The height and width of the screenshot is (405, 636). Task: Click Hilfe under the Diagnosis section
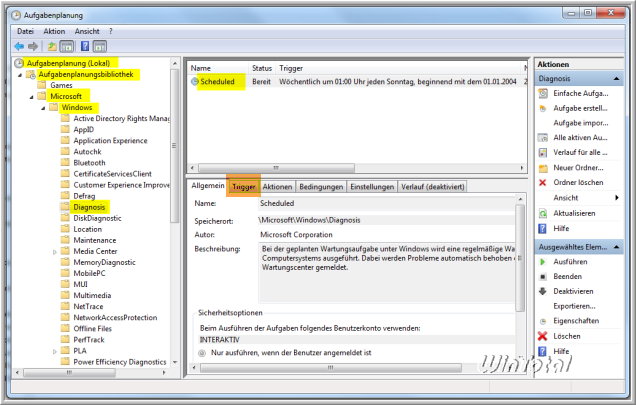(561, 228)
